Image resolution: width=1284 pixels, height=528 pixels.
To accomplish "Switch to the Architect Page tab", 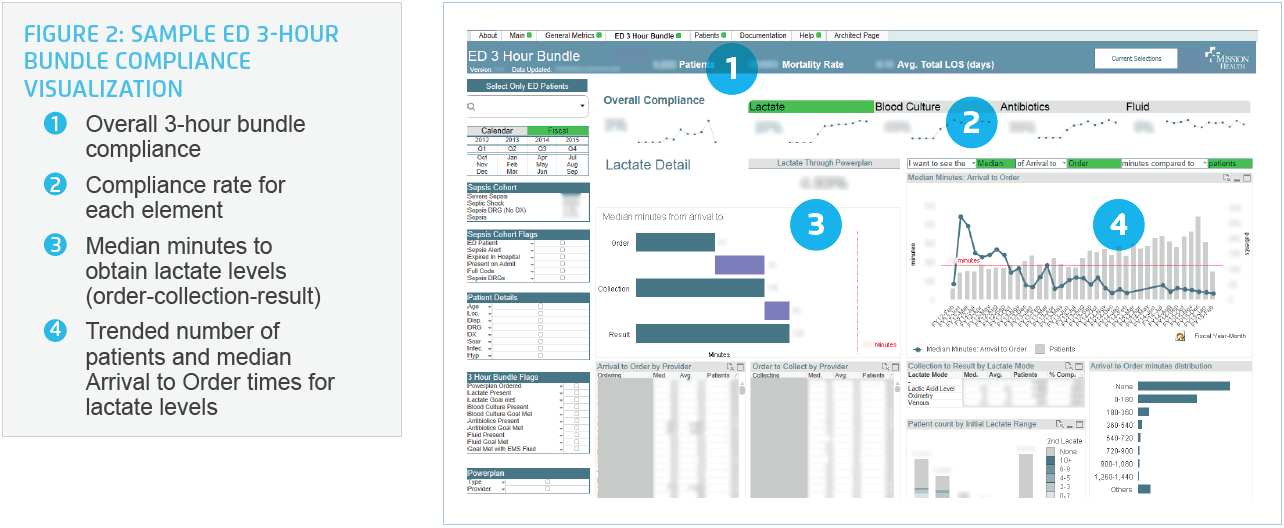I will tap(857, 35).
